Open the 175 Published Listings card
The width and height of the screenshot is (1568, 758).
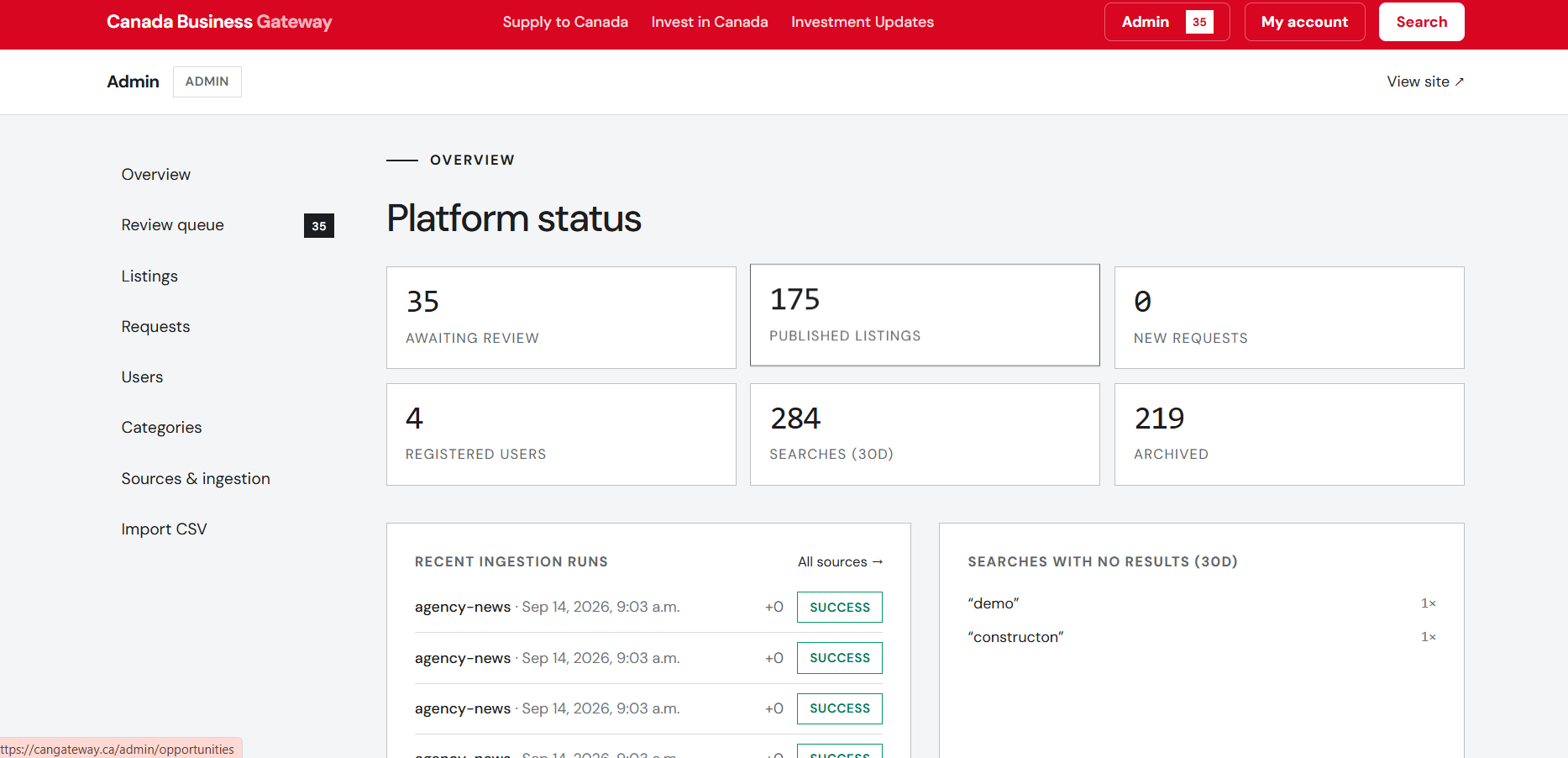pyautogui.click(x=925, y=315)
